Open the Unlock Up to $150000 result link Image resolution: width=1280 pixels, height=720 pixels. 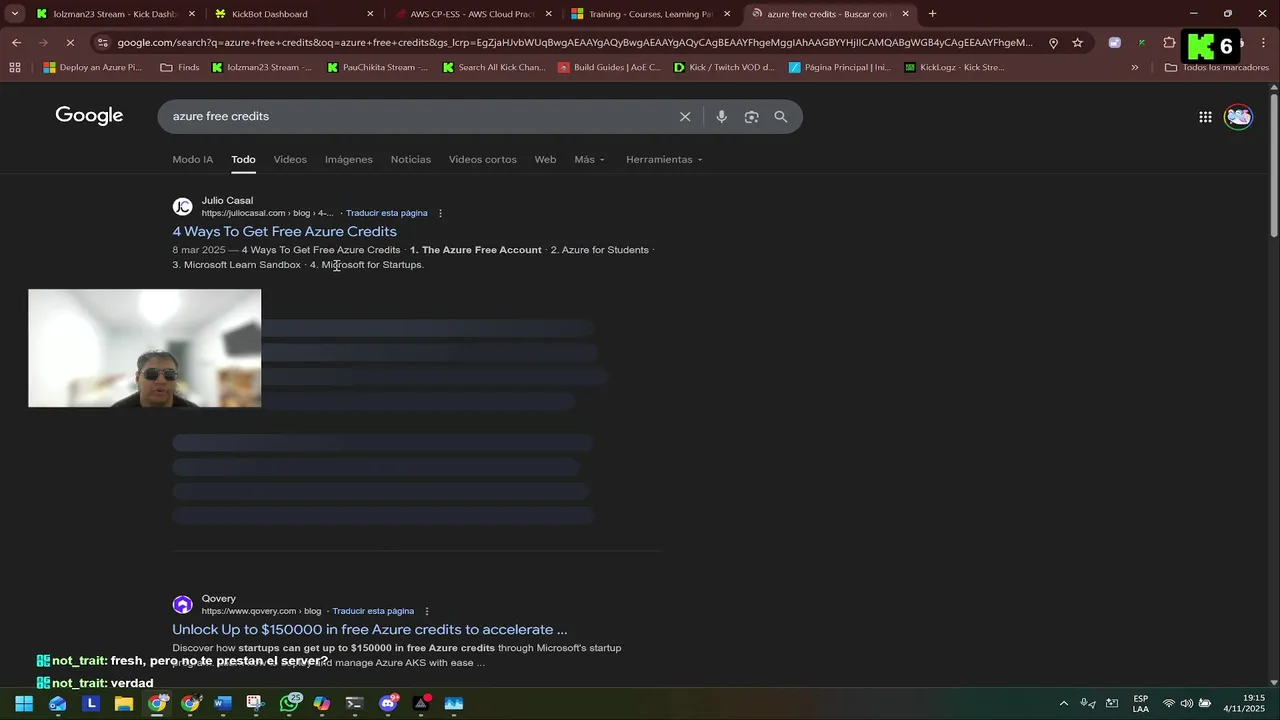click(x=369, y=630)
